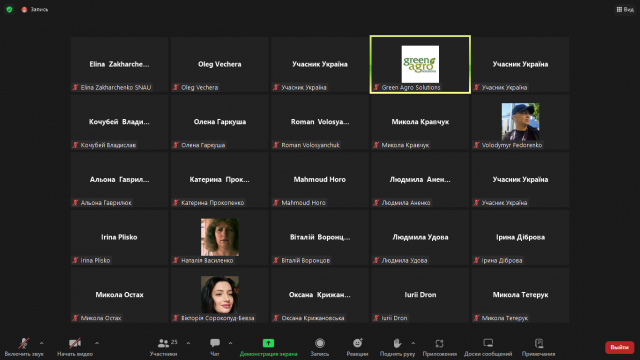The image size is (640, 360).
Task: Select Наталія Василенко participant photo
Action: coord(220,237)
